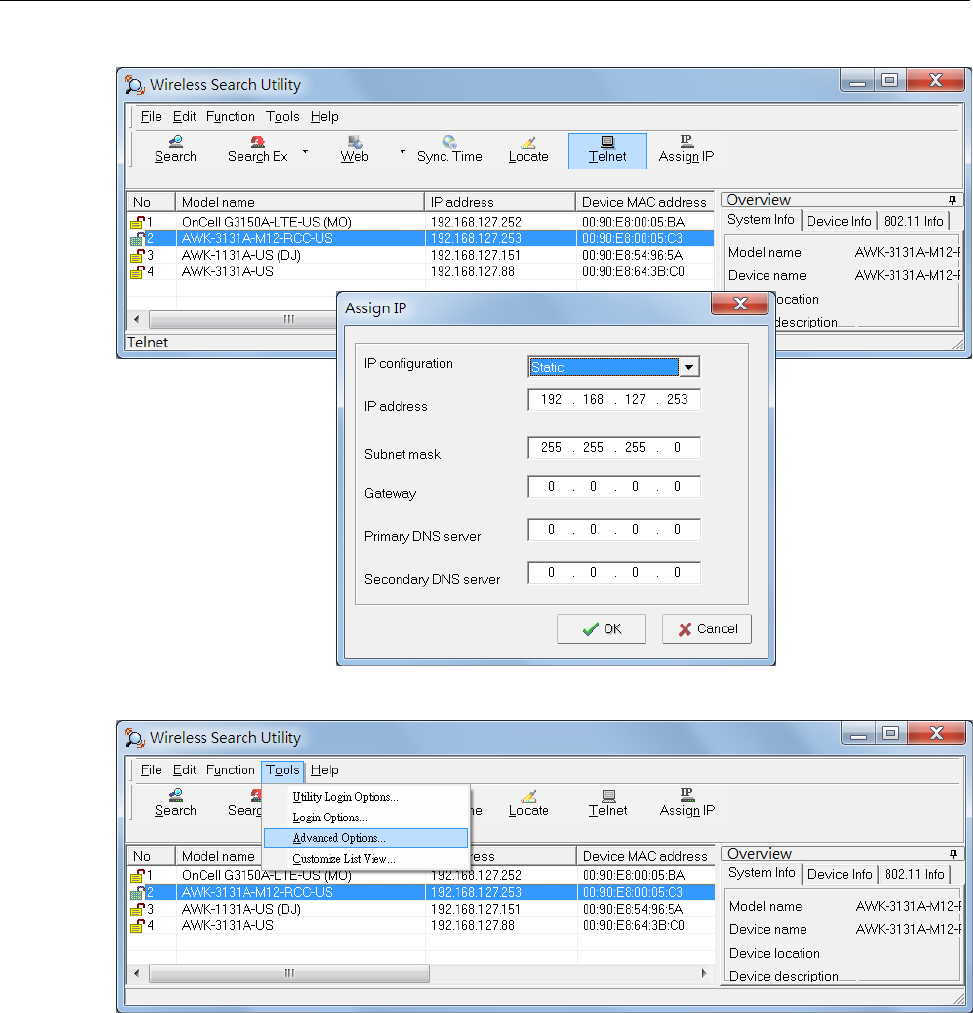Viewport: 973px width, 1013px height.
Task: Pin the Overview panel in lower window
Action: tap(953, 853)
